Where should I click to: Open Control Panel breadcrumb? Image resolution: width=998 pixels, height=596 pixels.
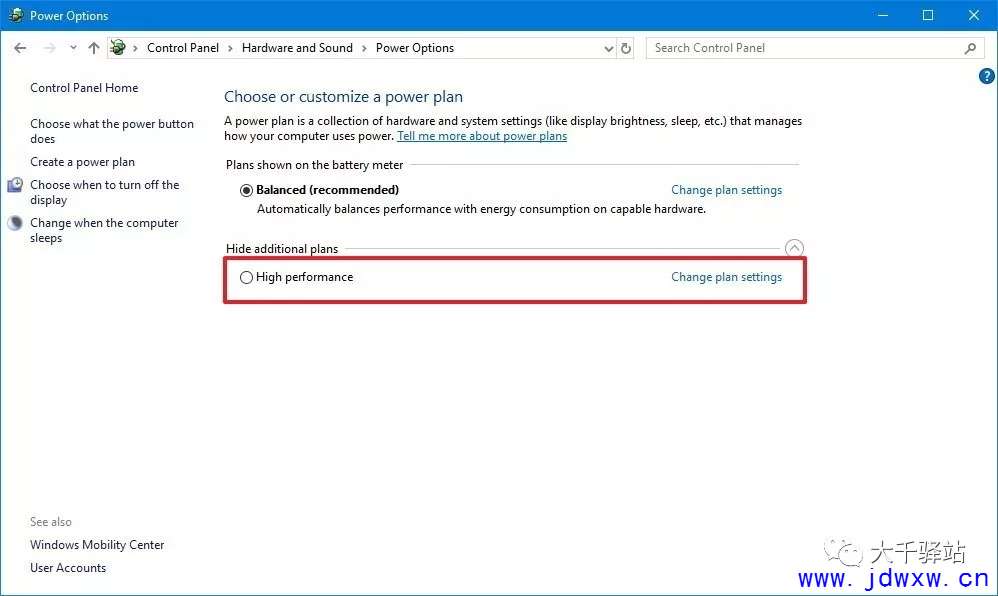pyautogui.click(x=183, y=48)
